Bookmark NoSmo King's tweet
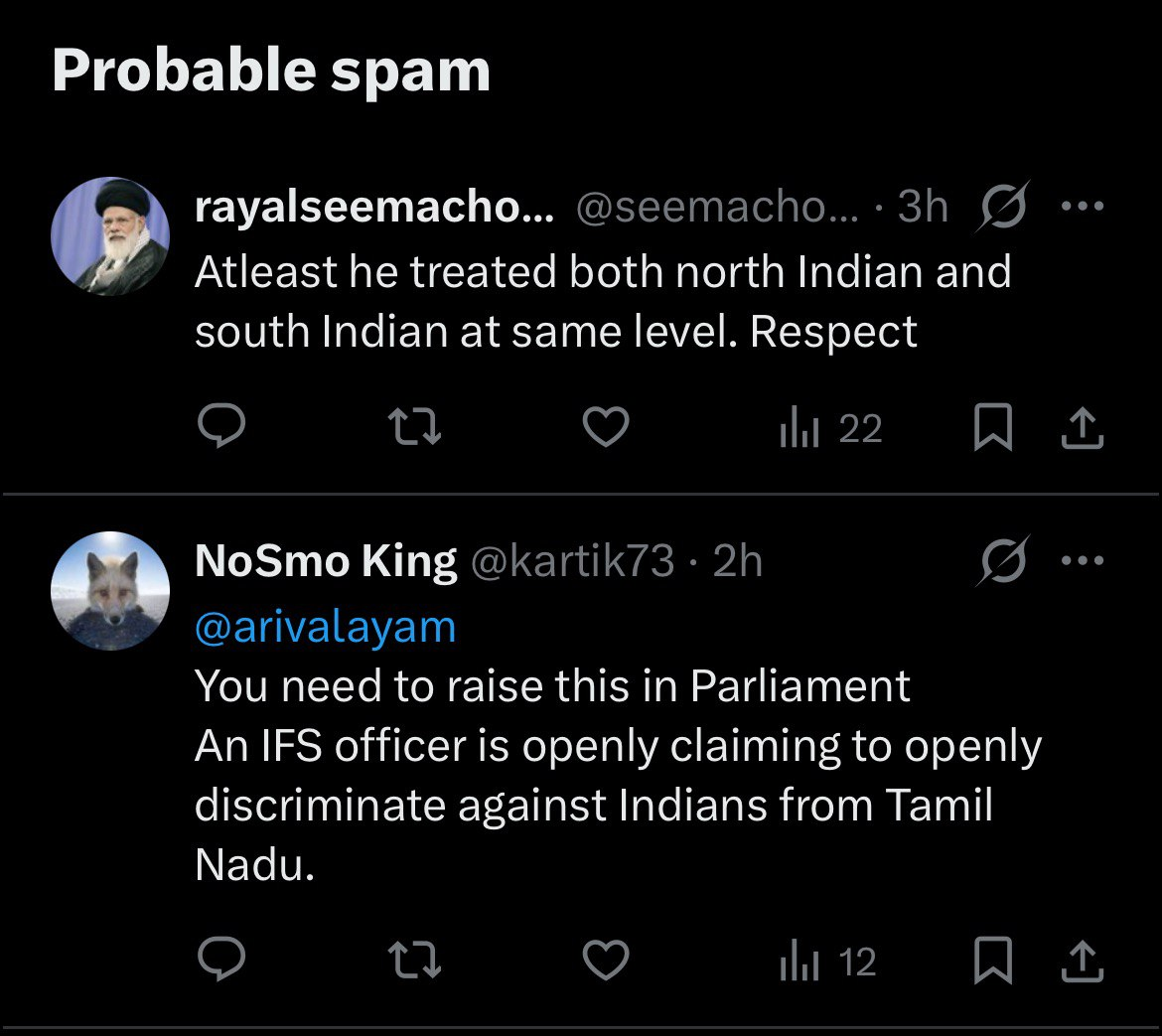This screenshot has height=1036, width=1162. coord(992,961)
